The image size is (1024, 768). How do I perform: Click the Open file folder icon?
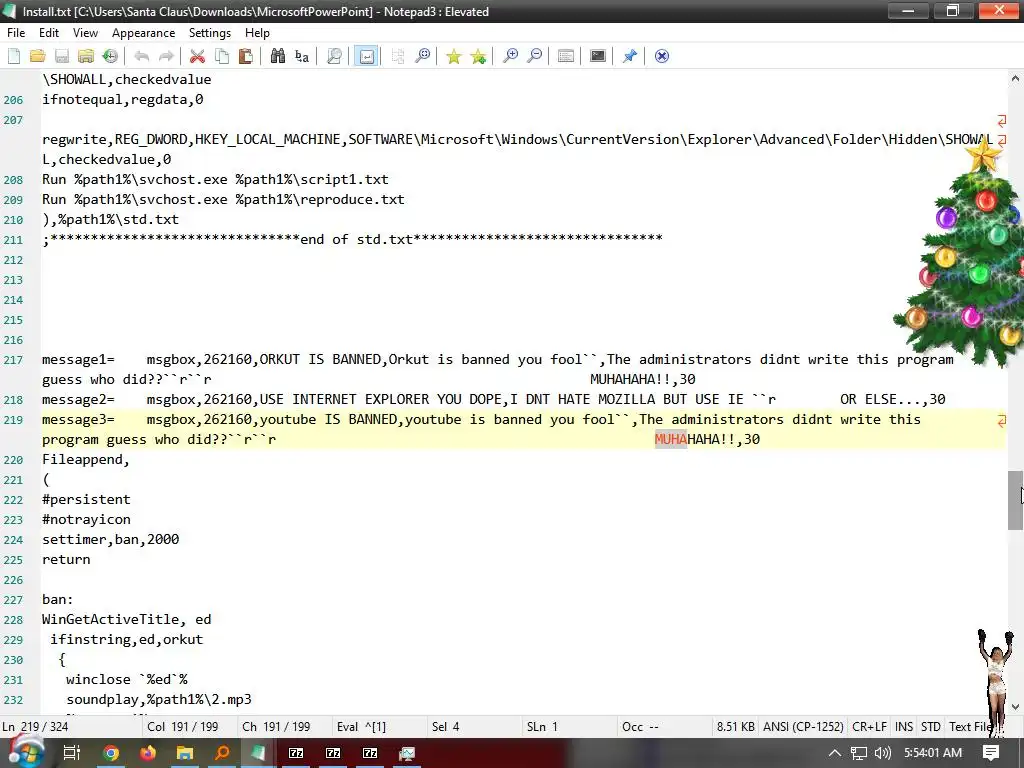[x=37, y=56]
